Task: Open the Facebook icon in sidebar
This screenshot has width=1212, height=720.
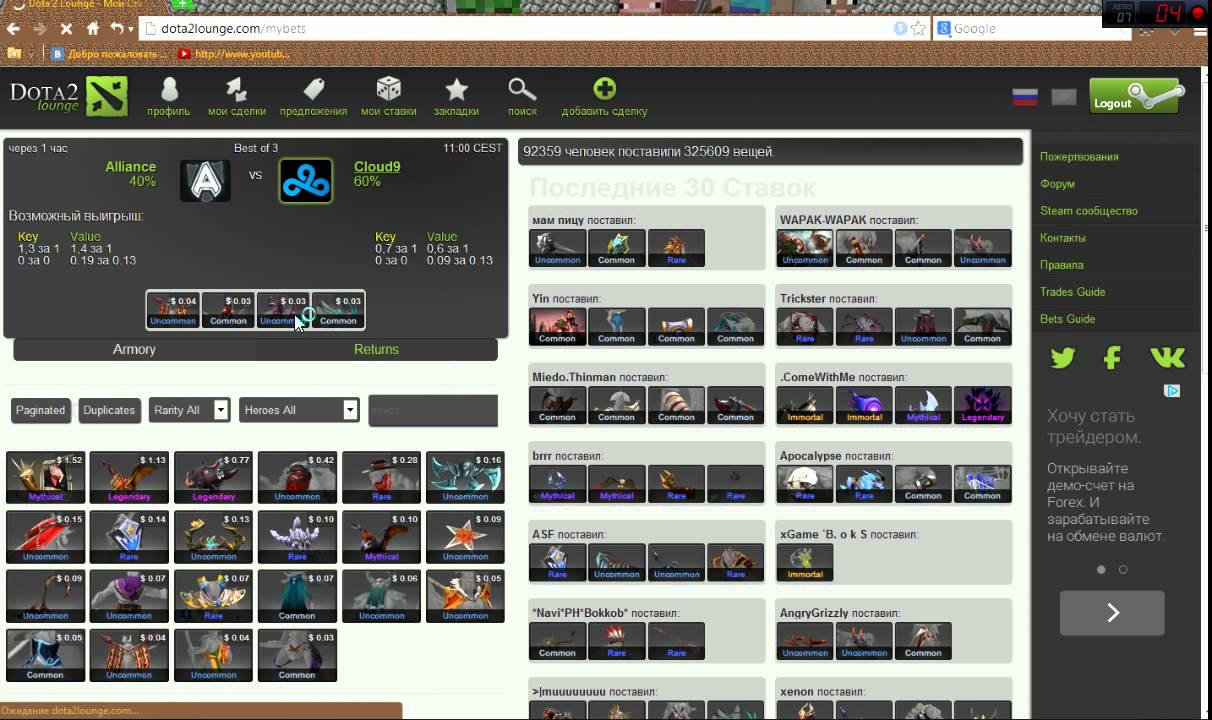Action: [x=1112, y=357]
